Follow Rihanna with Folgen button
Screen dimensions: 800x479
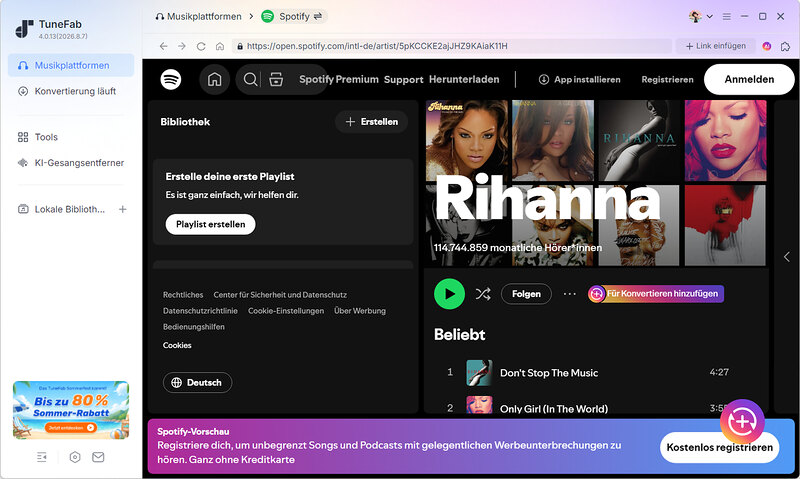(526, 294)
